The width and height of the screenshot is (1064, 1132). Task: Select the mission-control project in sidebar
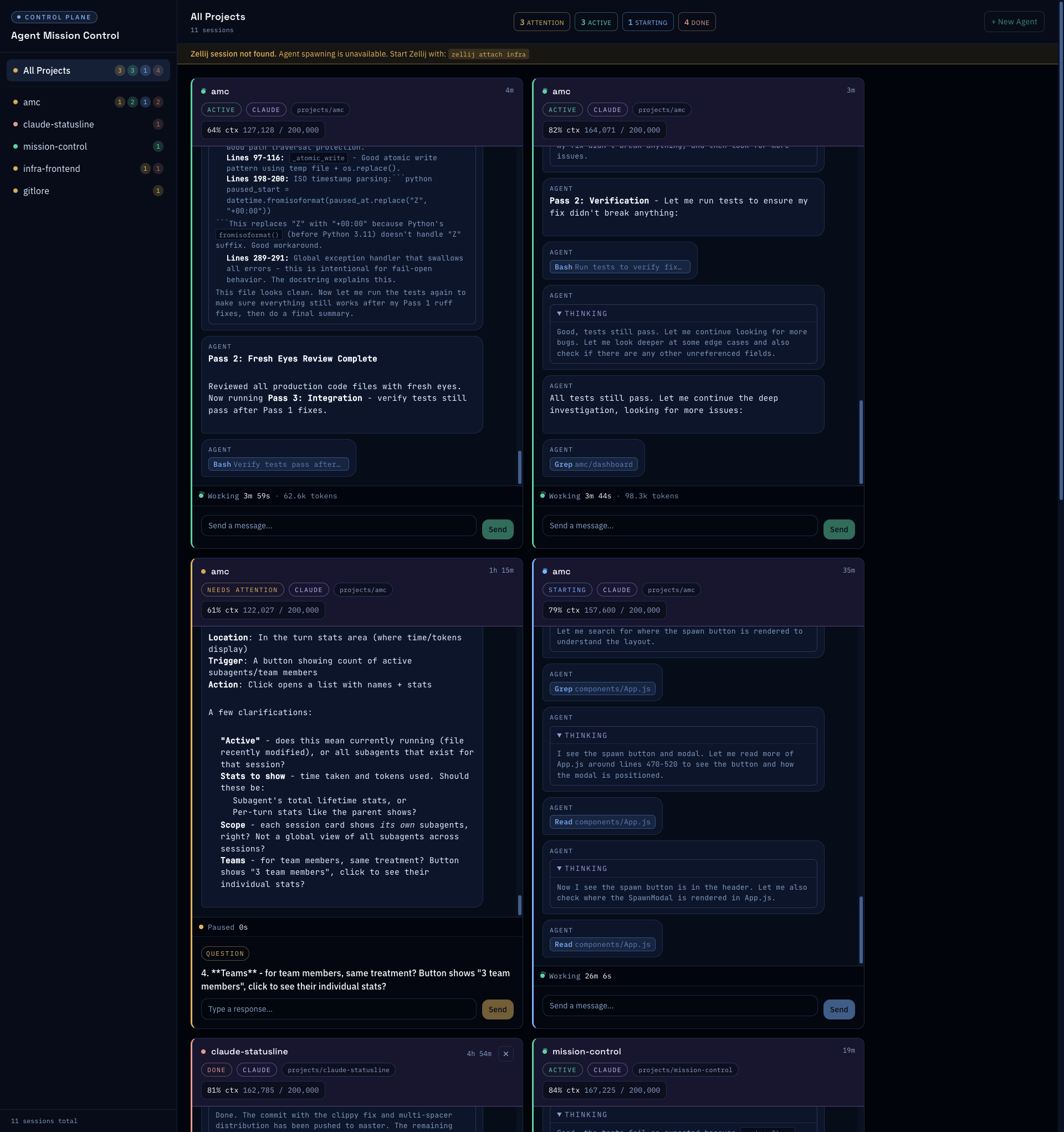tap(55, 146)
